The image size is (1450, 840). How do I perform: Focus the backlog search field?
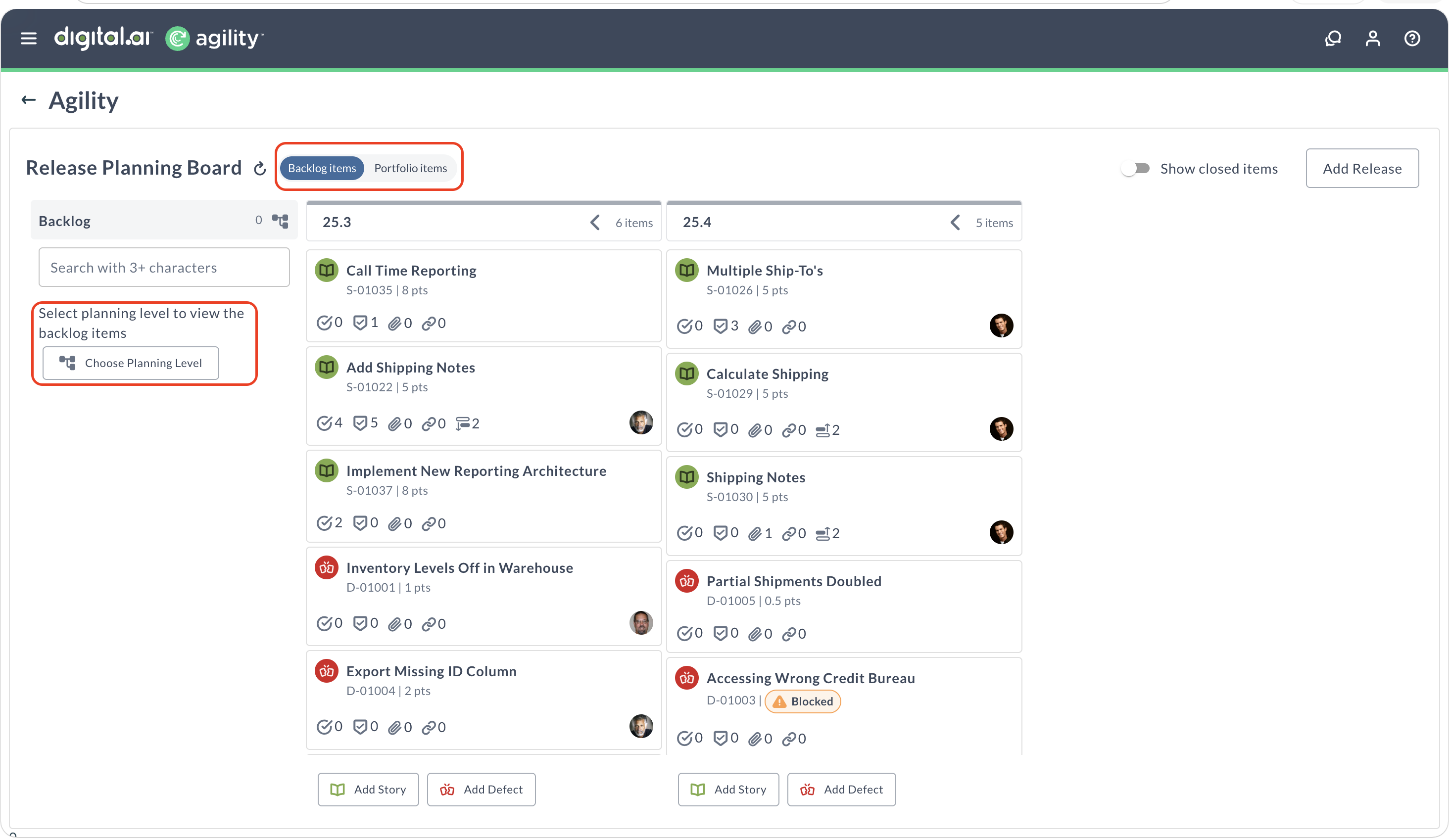click(164, 267)
